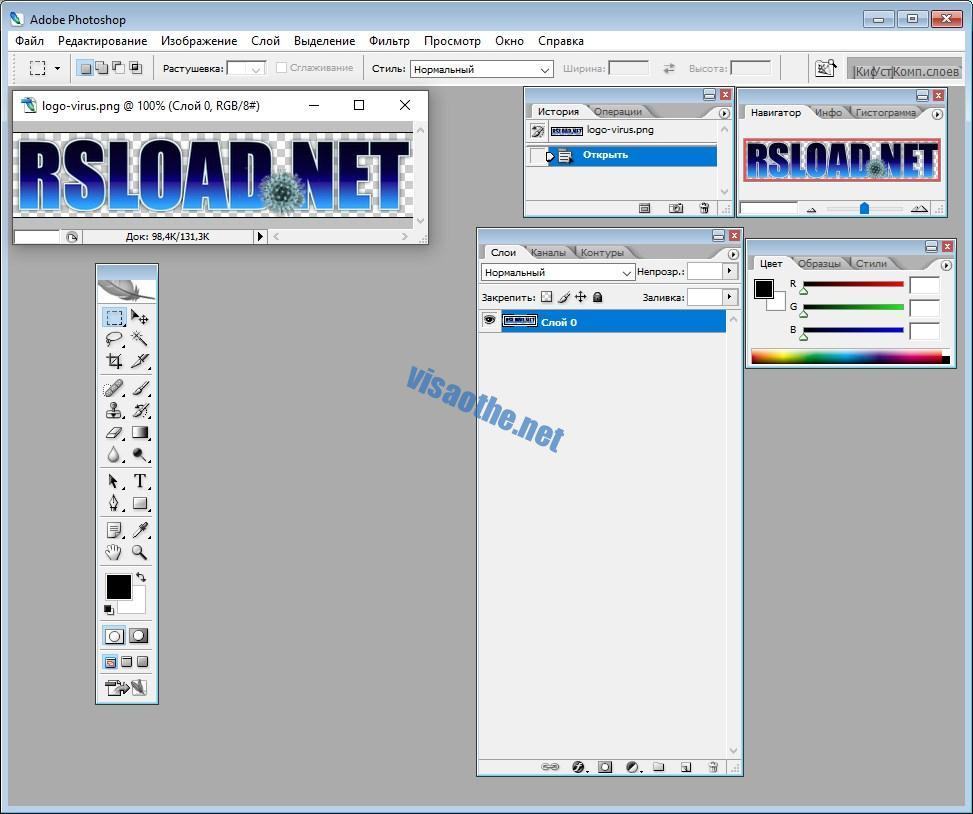This screenshot has width=973, height=814.
Task: Jump to ImageReady icon
Action: pos(127,687)
